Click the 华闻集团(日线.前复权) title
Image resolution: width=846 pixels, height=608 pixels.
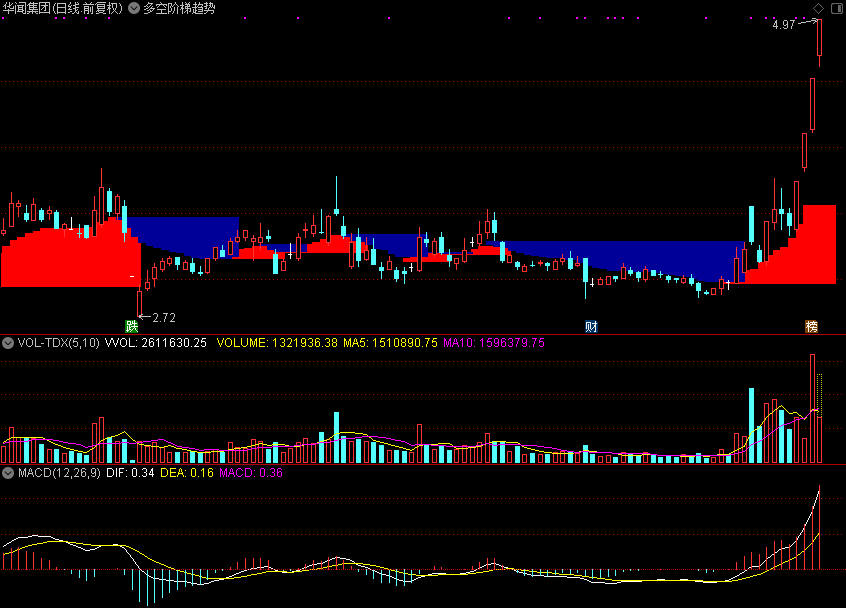(x=63, y=9)
